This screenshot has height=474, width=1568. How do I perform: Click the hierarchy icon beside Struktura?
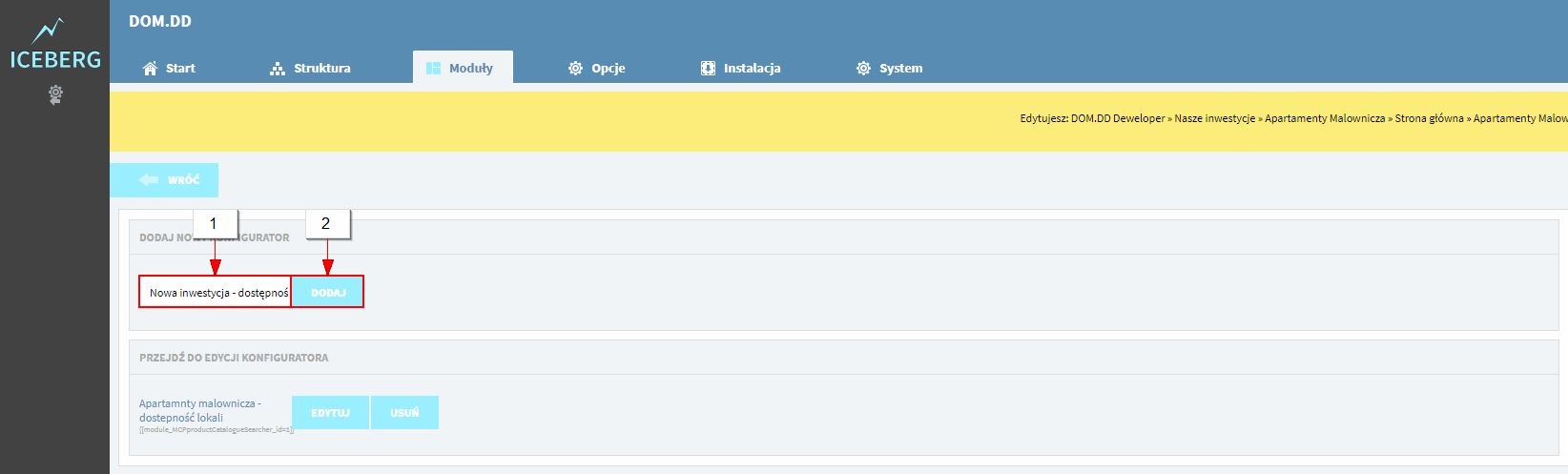tap(278, 68)
